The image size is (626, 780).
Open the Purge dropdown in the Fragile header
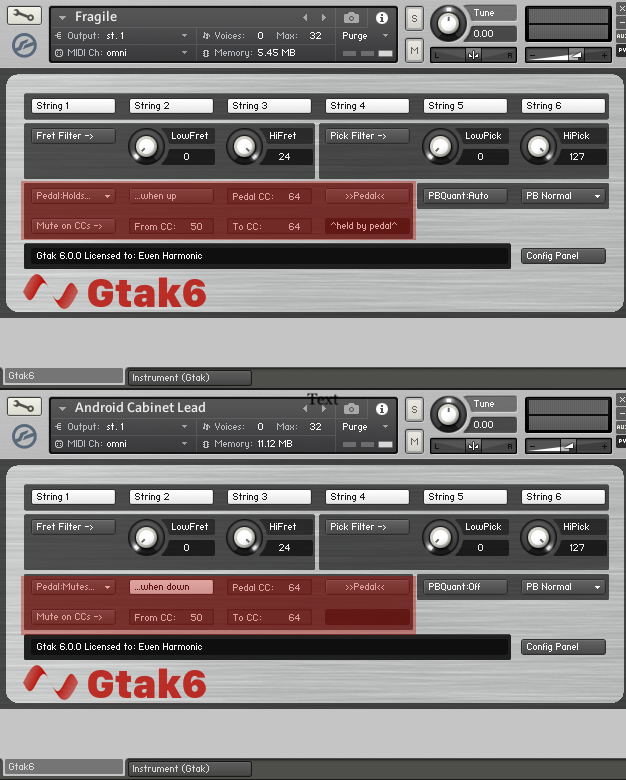coord(364,35)
